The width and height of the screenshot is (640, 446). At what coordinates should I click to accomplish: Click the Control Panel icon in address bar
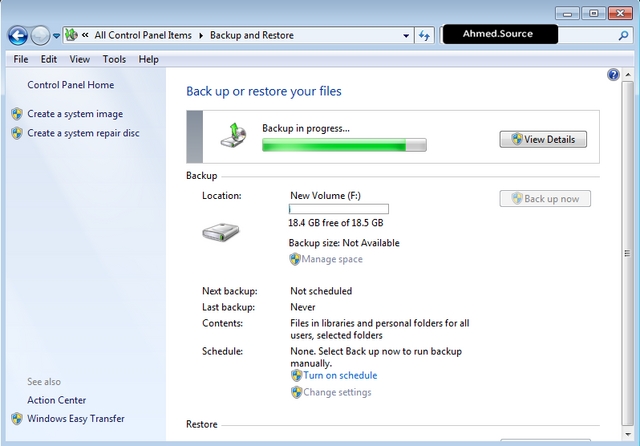pos(71,35)
